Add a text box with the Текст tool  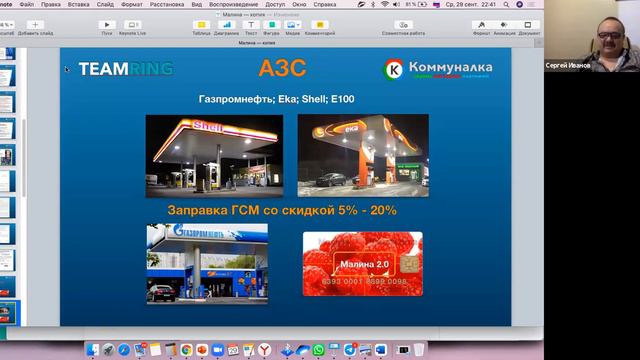[x=251, y=25]
